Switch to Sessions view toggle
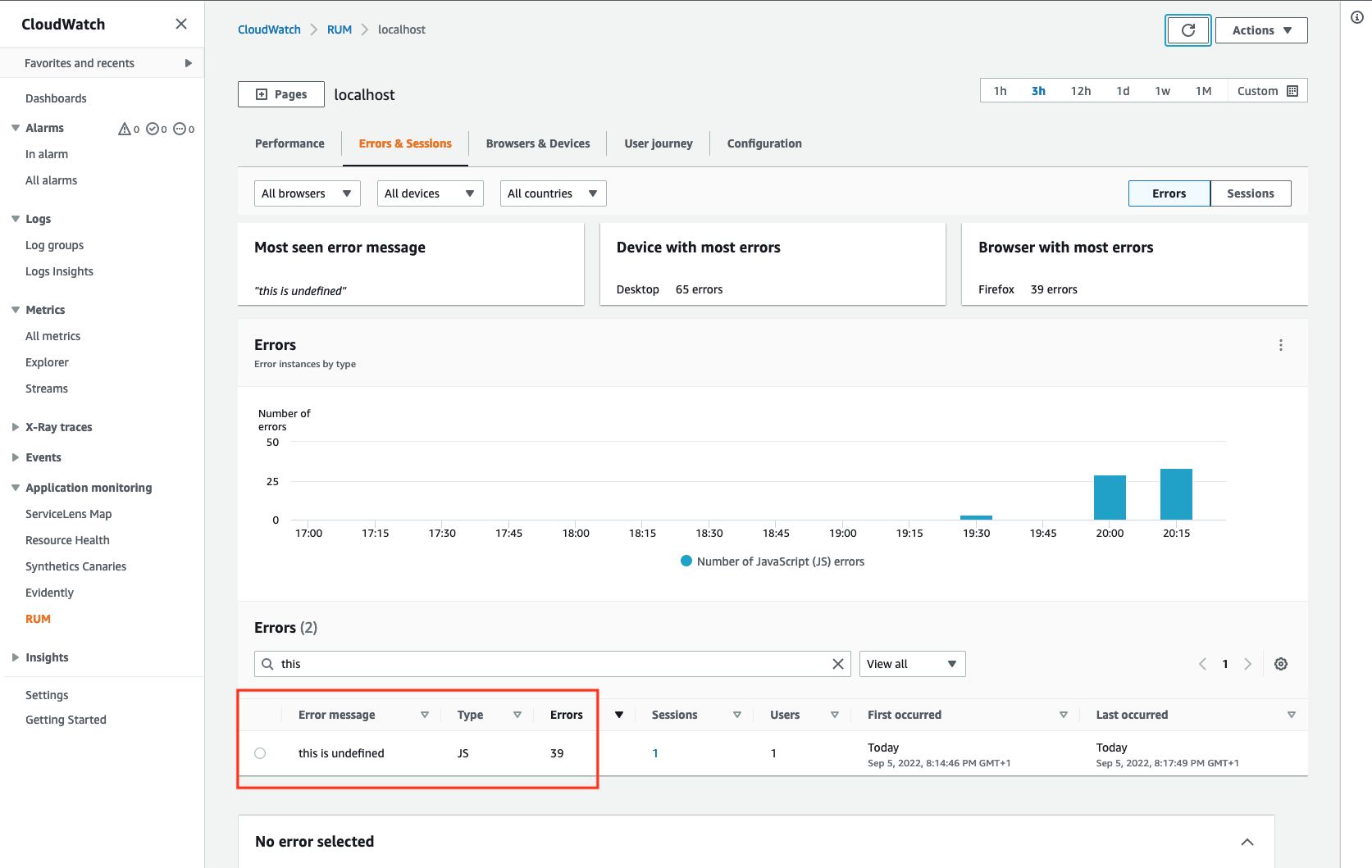The width and height of the screenshot is (1372, 868). (x=1251, y=193)
